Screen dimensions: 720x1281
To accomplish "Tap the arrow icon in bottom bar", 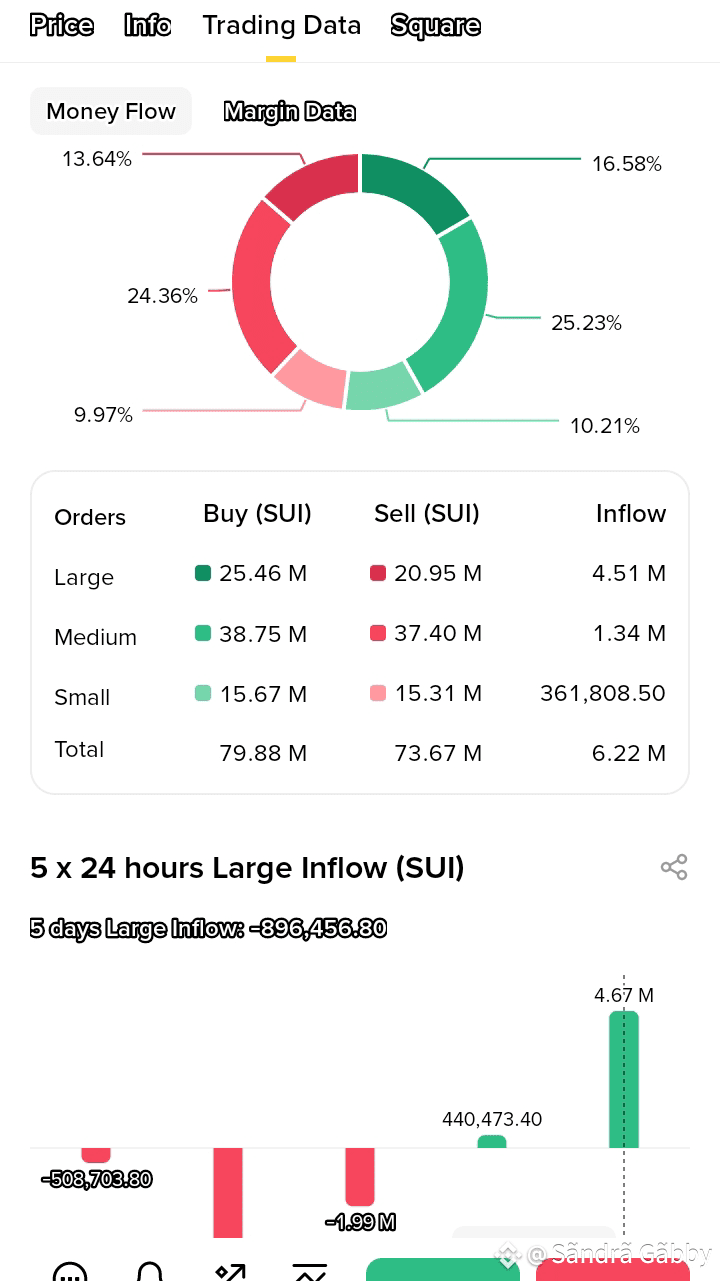I will click(x=230, y=1271).
